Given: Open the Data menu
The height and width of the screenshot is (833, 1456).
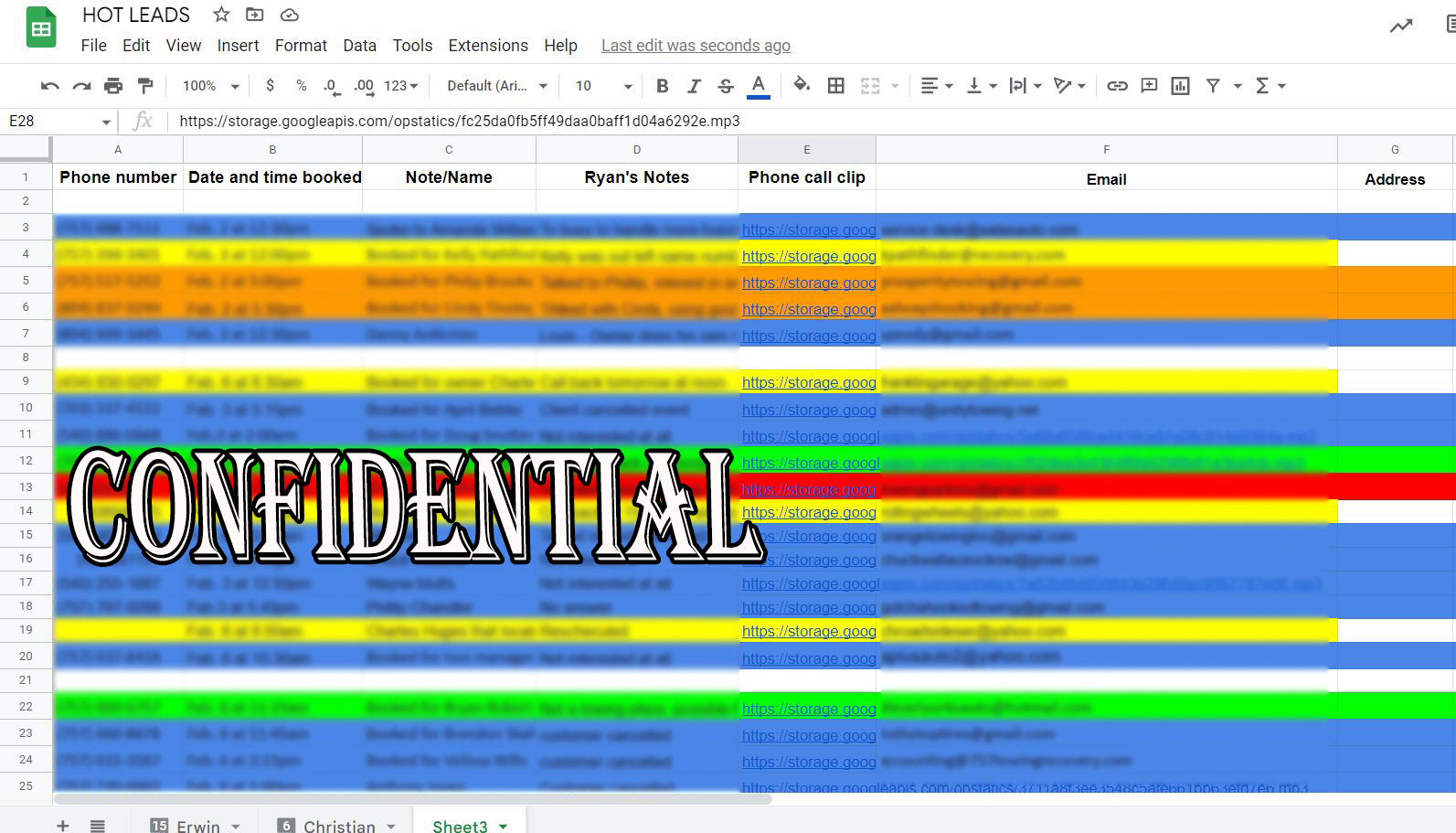Looking at the screenshot, I should (x=360, y=46).
